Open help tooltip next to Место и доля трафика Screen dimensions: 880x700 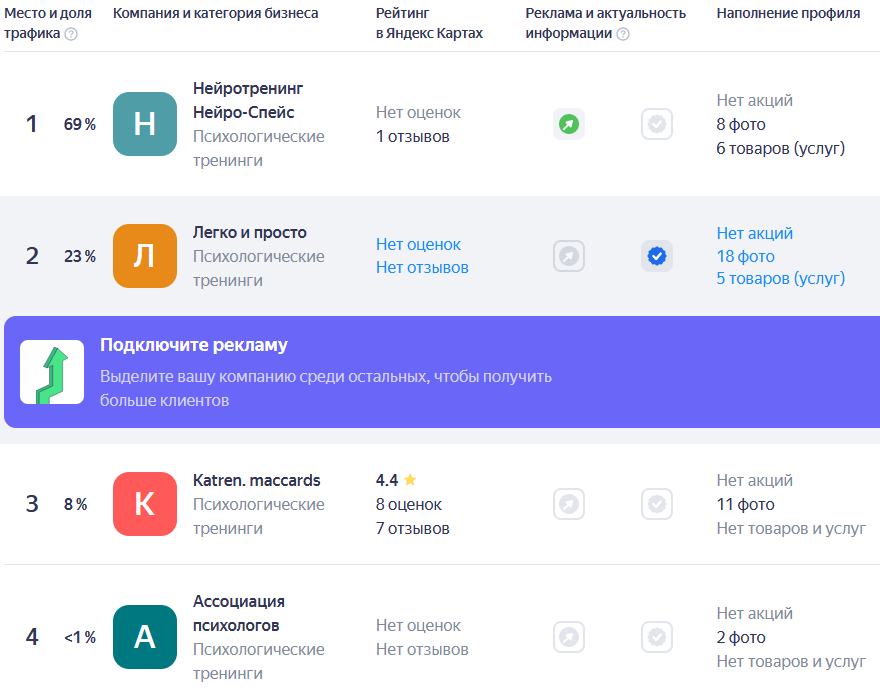pyautogui.click(x=71, y=34)
